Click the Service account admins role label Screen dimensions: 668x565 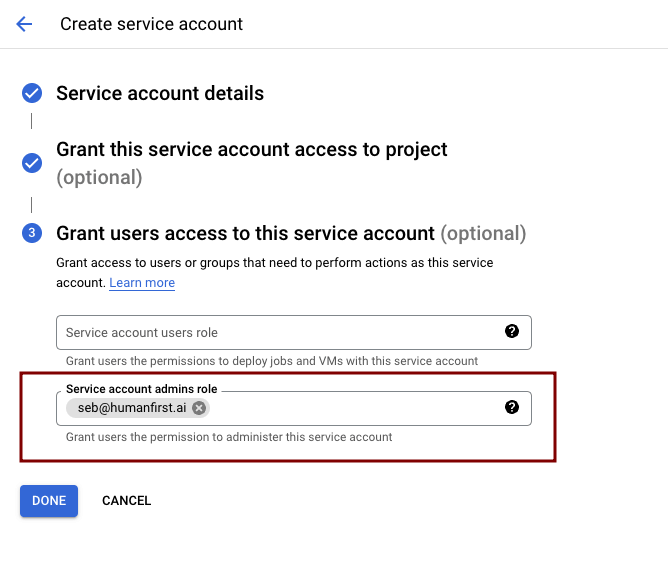(141, 389)
